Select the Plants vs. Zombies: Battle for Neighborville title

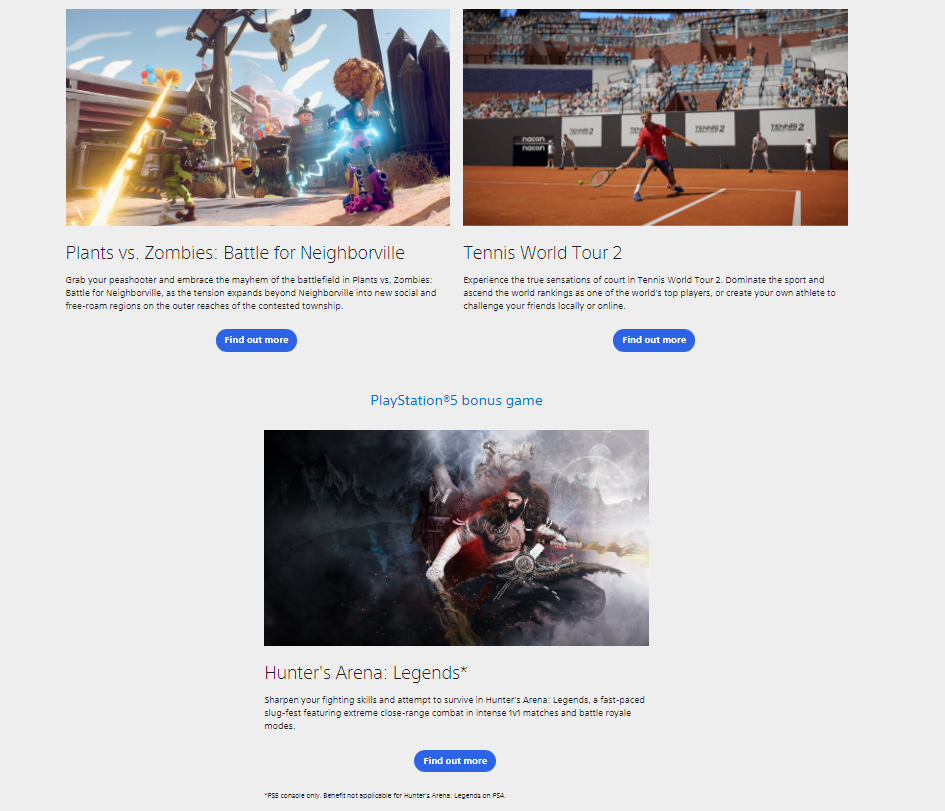[235, 253]
